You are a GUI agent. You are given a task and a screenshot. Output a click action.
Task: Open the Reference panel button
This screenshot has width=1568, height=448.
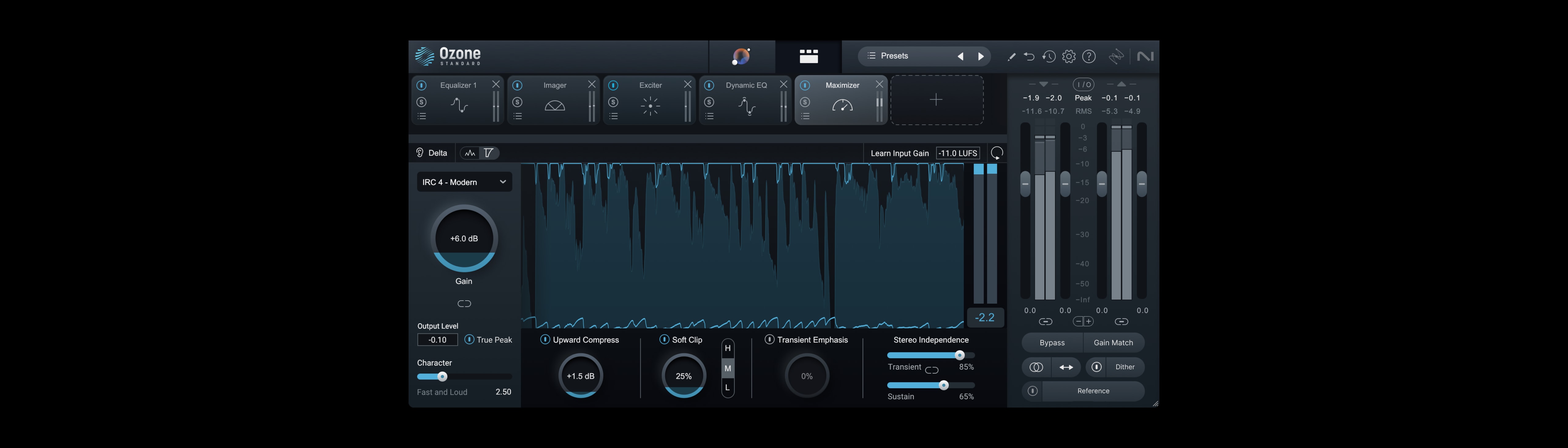tap(1093, 391)
